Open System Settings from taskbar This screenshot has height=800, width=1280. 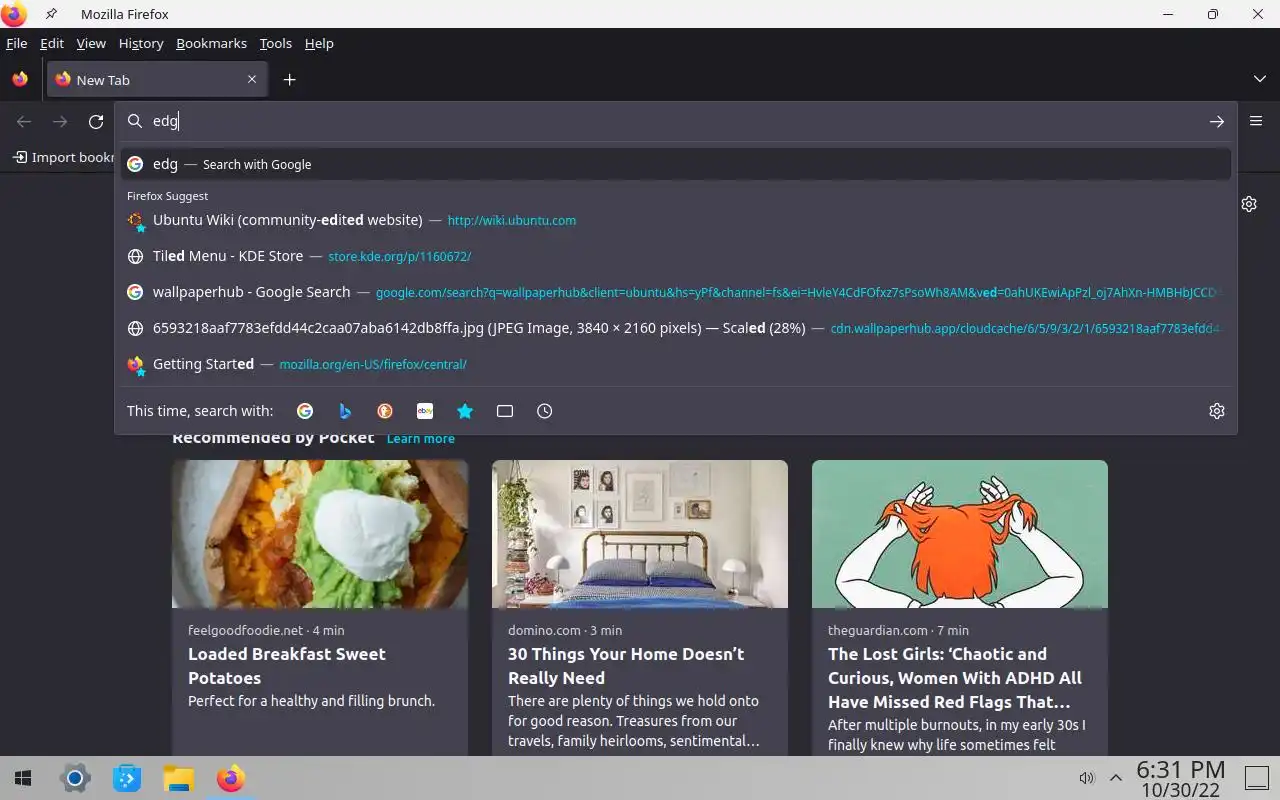coord(75,778)
